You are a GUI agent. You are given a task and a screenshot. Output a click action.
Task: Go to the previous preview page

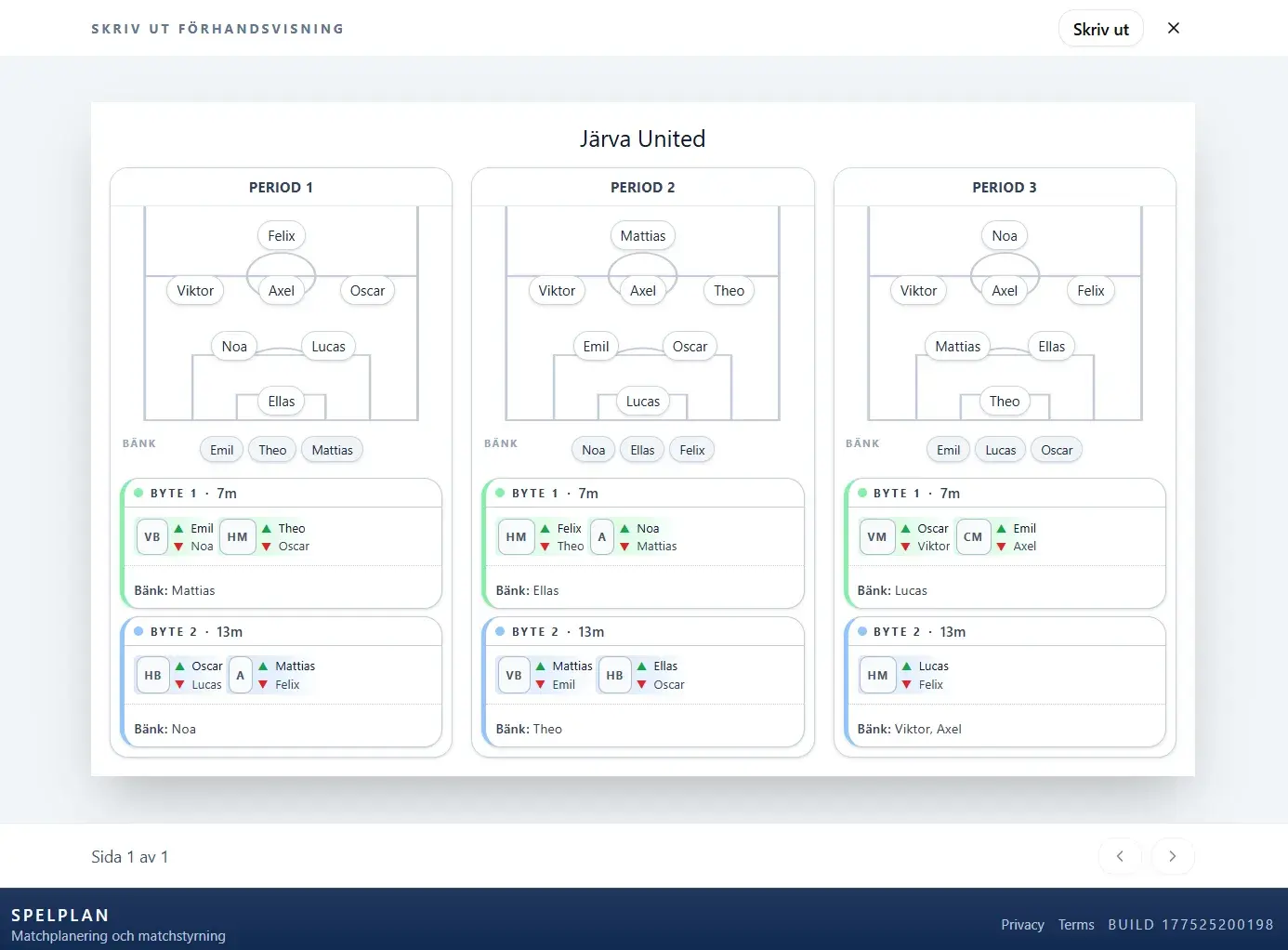coord(1120,856)
